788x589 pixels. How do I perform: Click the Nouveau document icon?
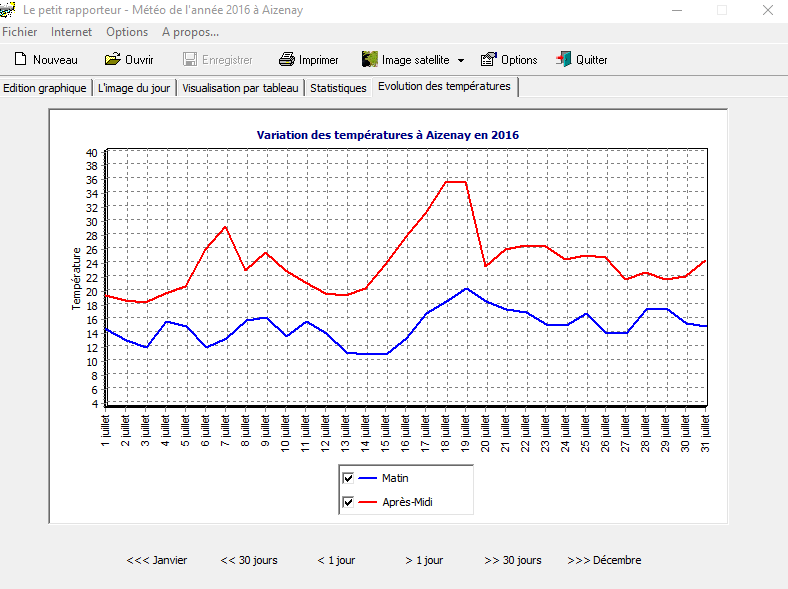pos(19,60)
